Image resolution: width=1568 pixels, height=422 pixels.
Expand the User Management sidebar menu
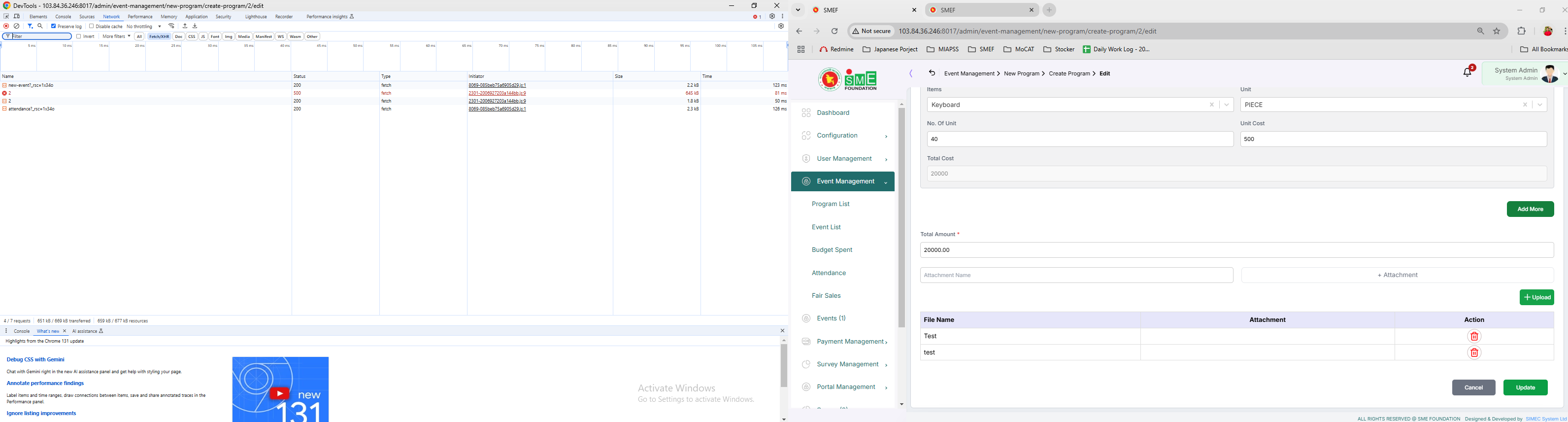[843, 159]
